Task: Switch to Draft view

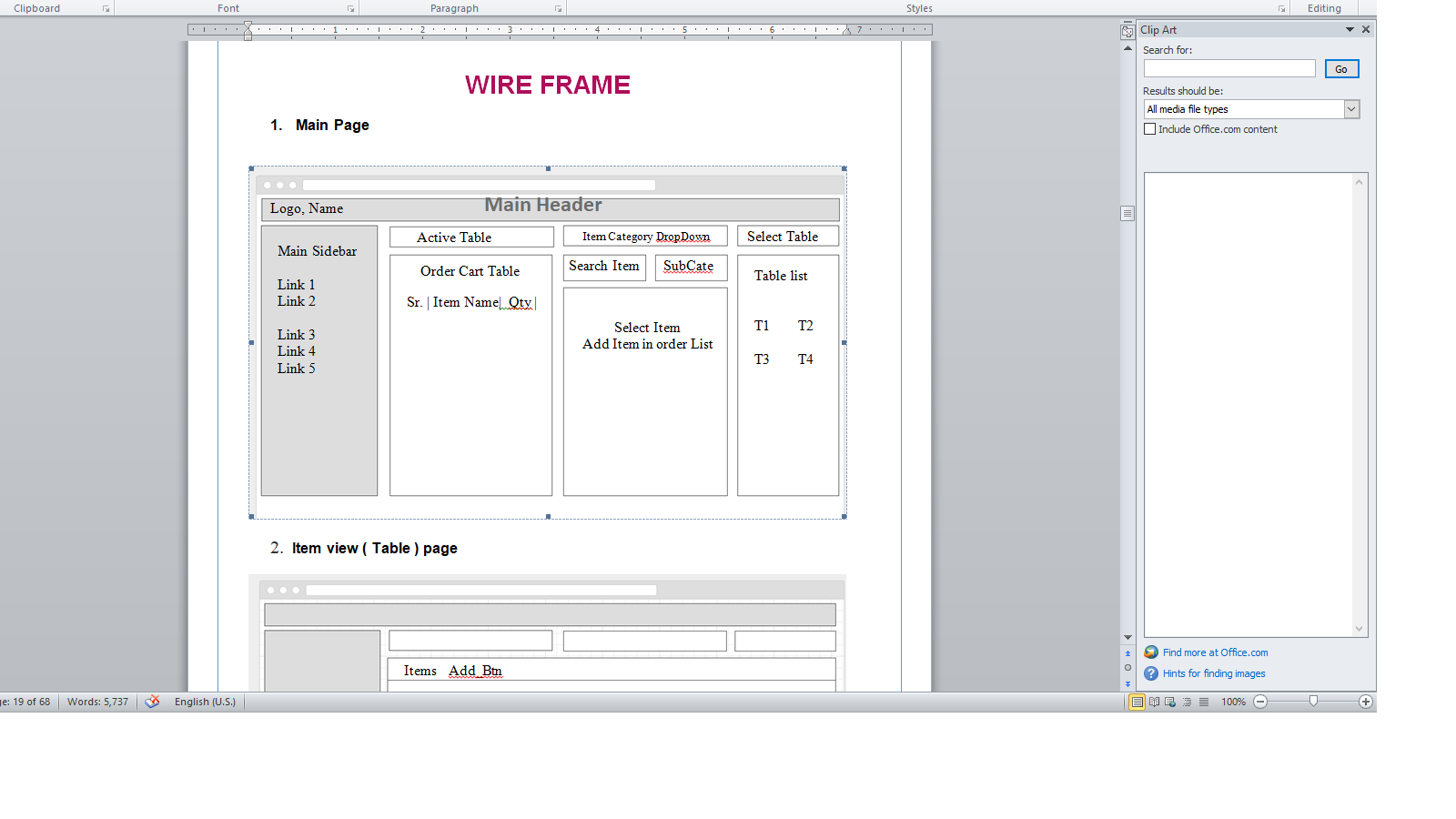Action: [x=1204, y=702]
